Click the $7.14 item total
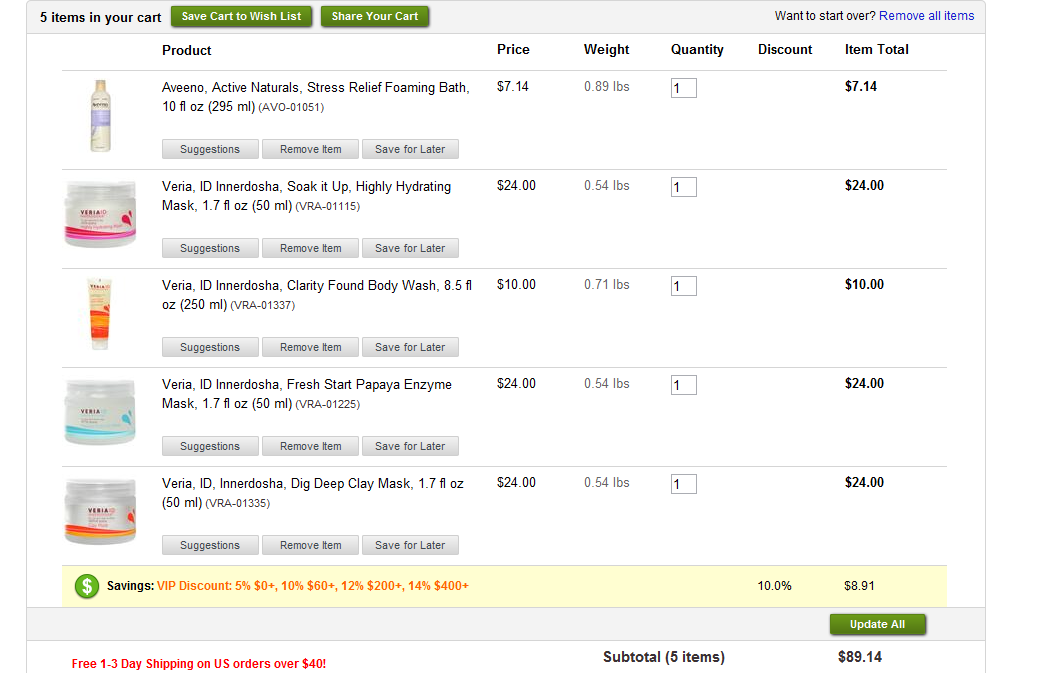Image resolution: width=1052 pixels, height=673 pixels. tap(861, 87)
